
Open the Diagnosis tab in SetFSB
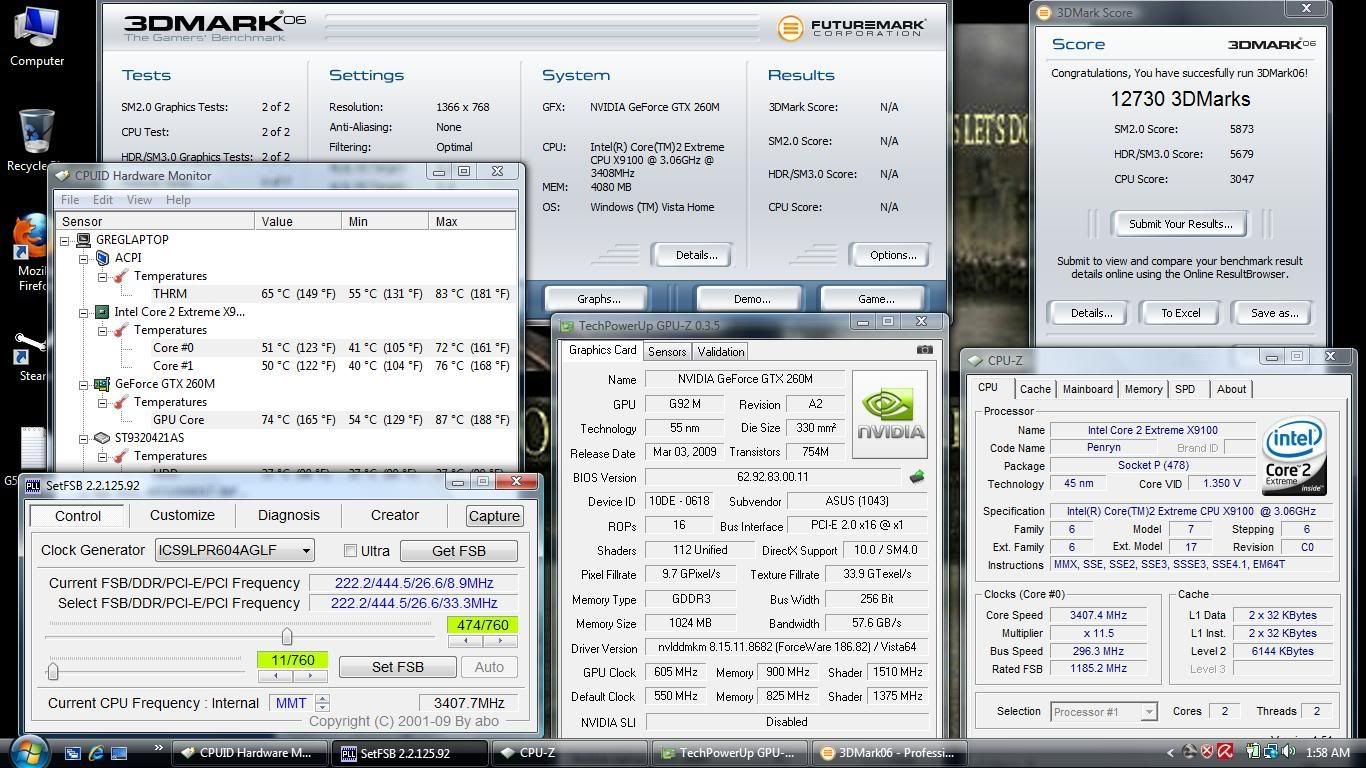pos(288,515)
